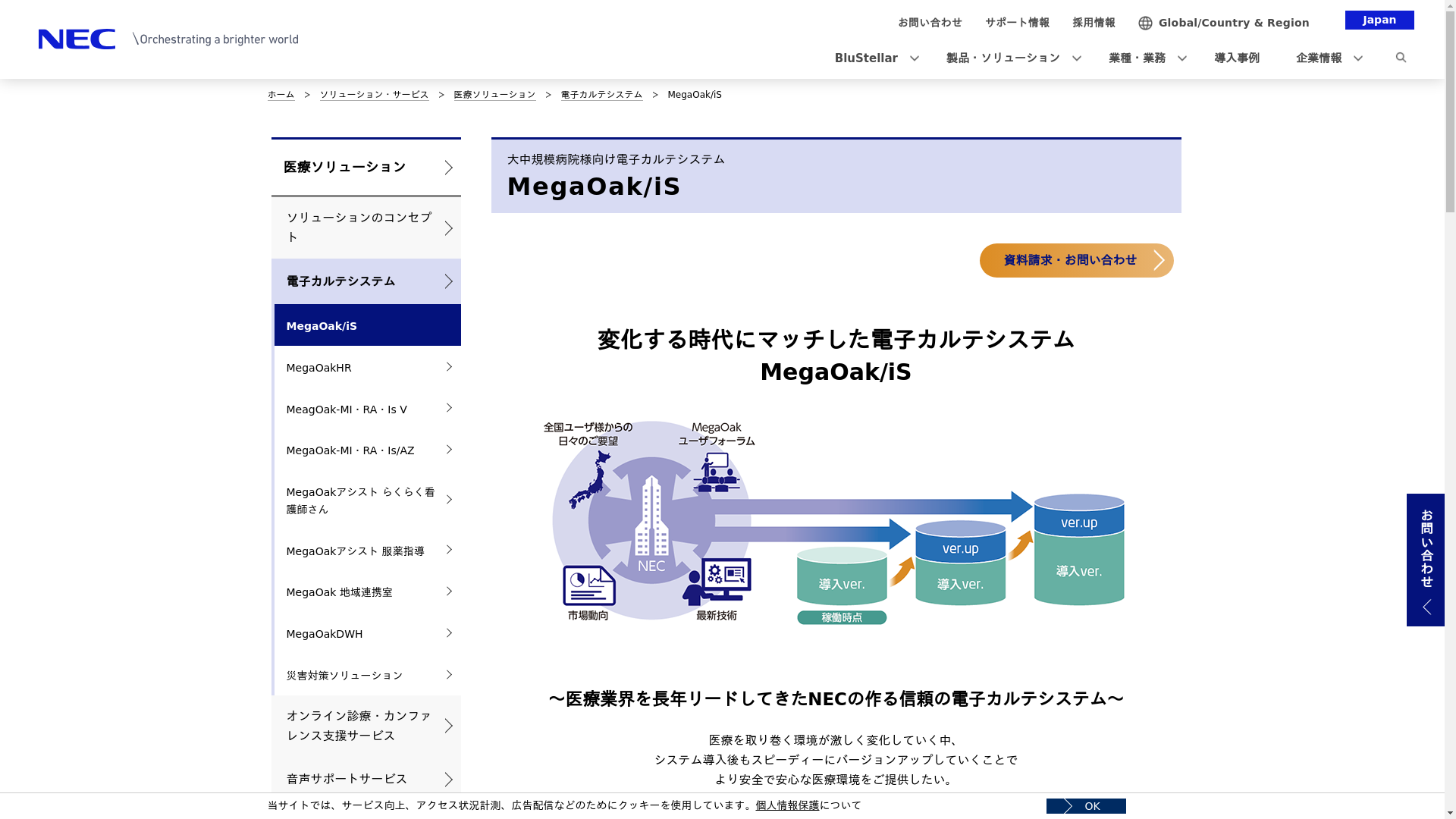Open オンライン診療・カンファレンス支援サービス sidebar item
Viewport: 1456px width, 819px height.
366,726
